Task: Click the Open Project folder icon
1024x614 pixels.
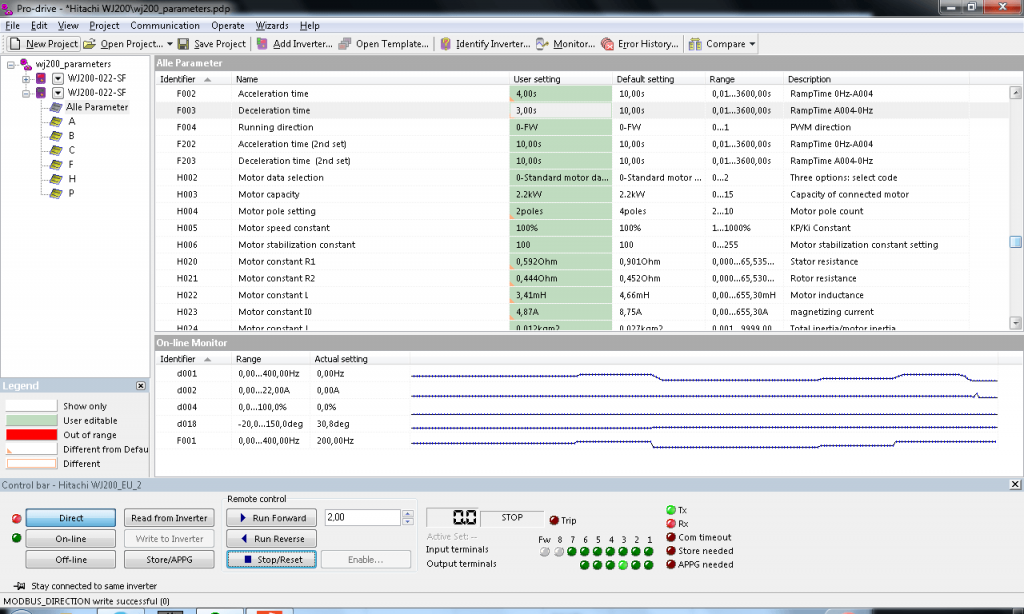Action: click(x=89, y=44)
